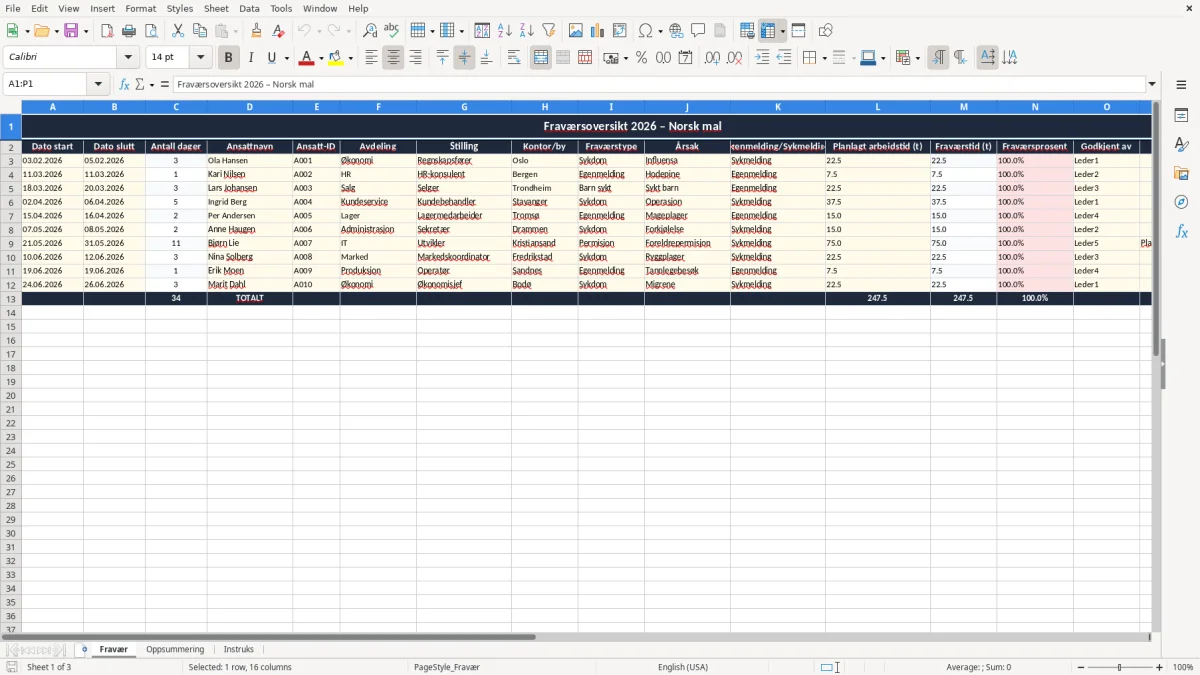Click the Copy icon
1200x675 pixels.
(200, 31)
